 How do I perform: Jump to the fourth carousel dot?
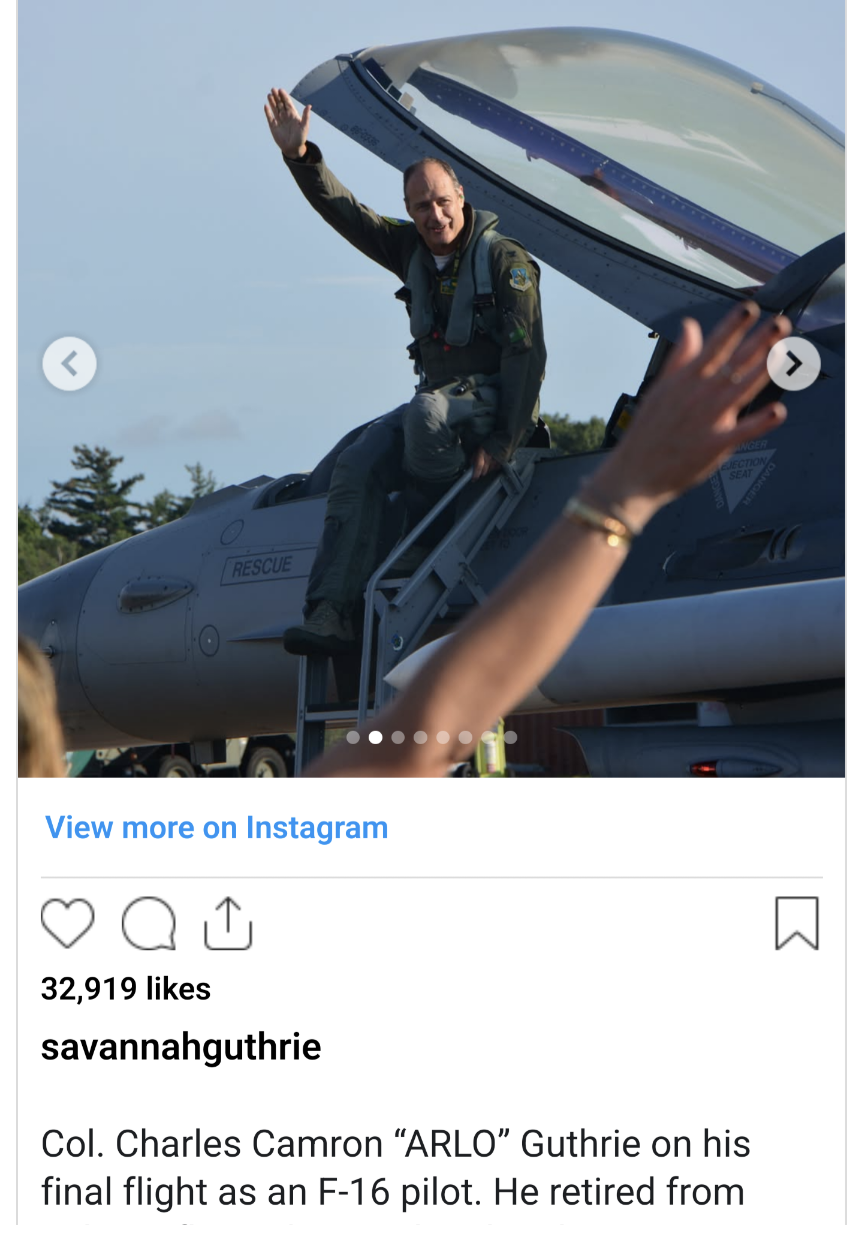point(420,737)
